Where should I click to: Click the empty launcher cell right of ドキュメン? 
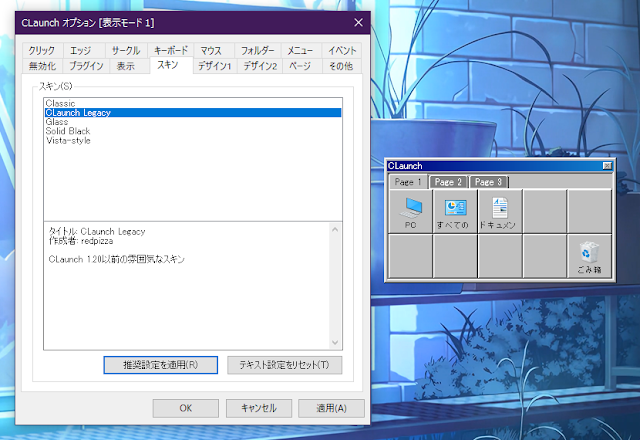(x=544, y=211)
